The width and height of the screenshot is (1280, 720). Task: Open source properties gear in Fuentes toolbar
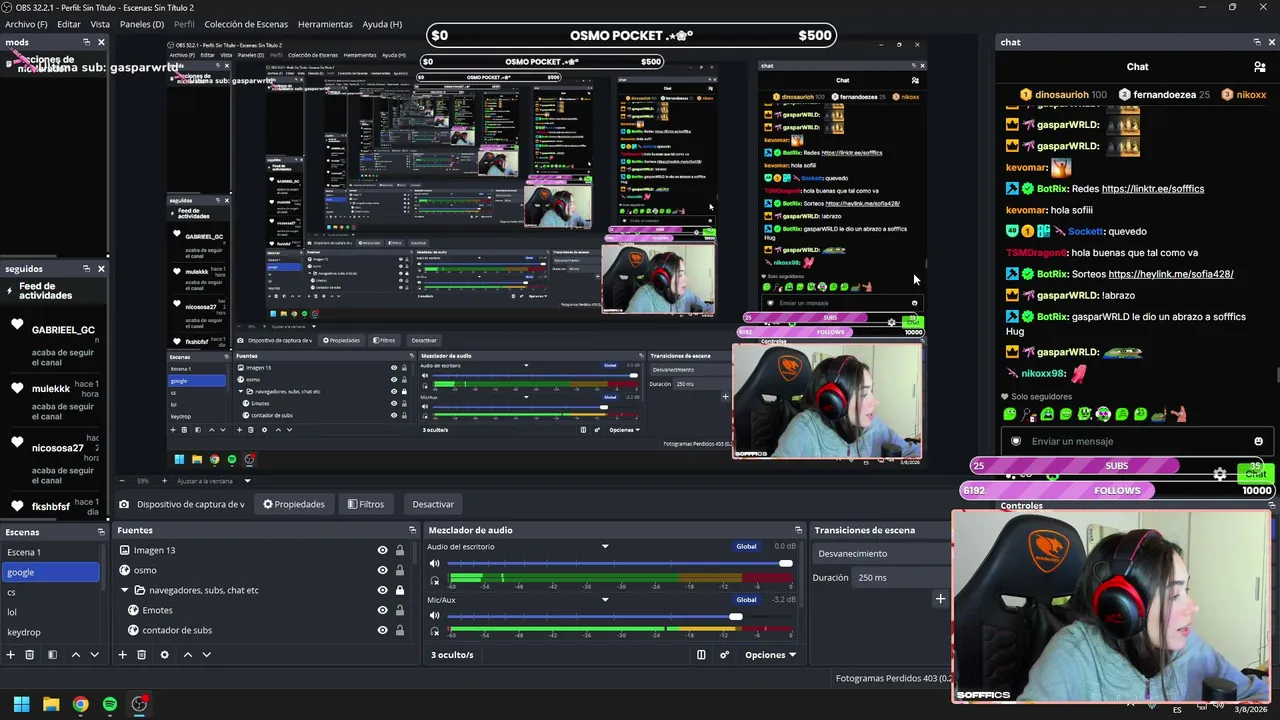click(164, 655)
